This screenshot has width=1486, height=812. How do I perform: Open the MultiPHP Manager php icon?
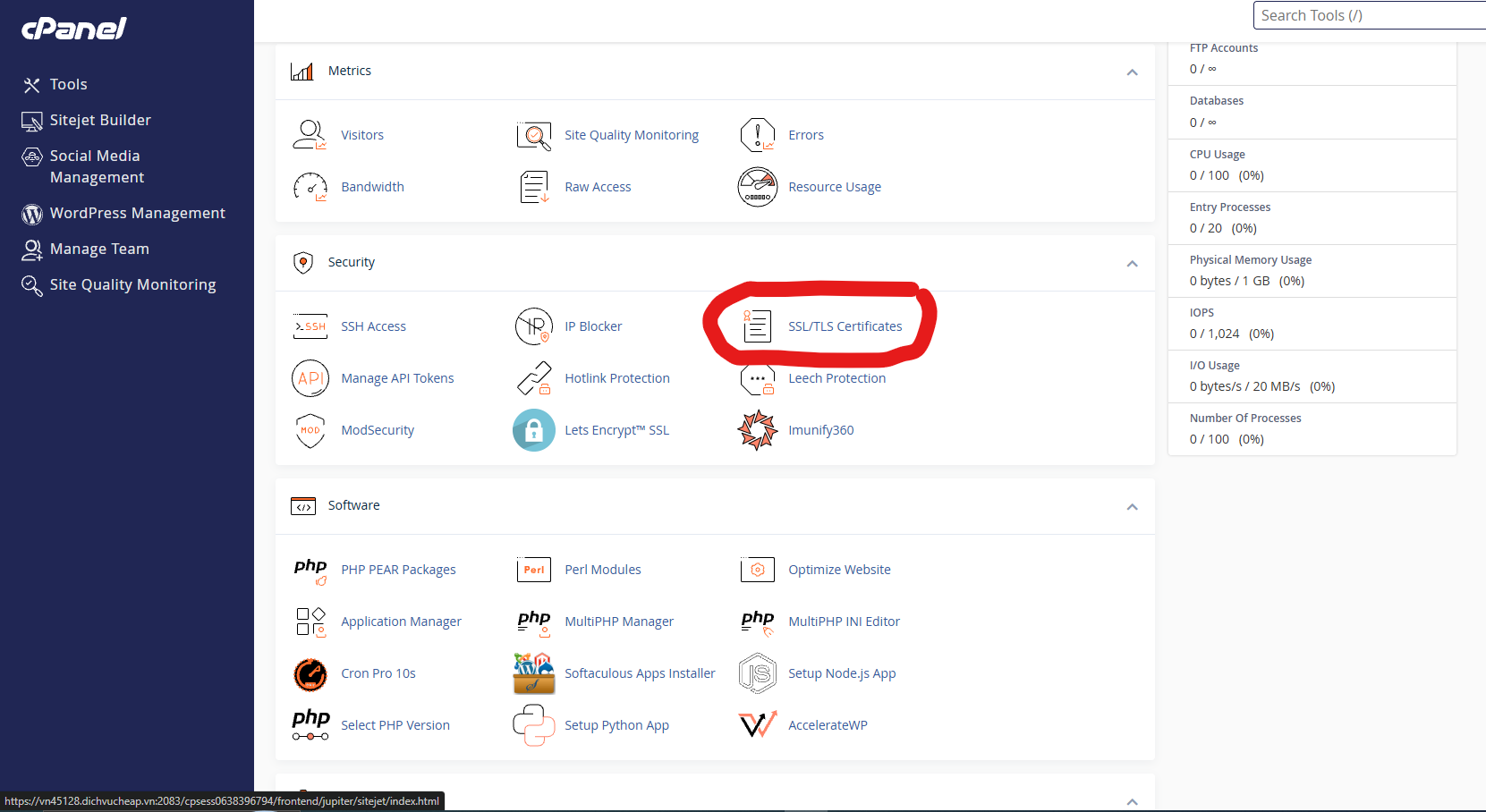tap(534, 622)
